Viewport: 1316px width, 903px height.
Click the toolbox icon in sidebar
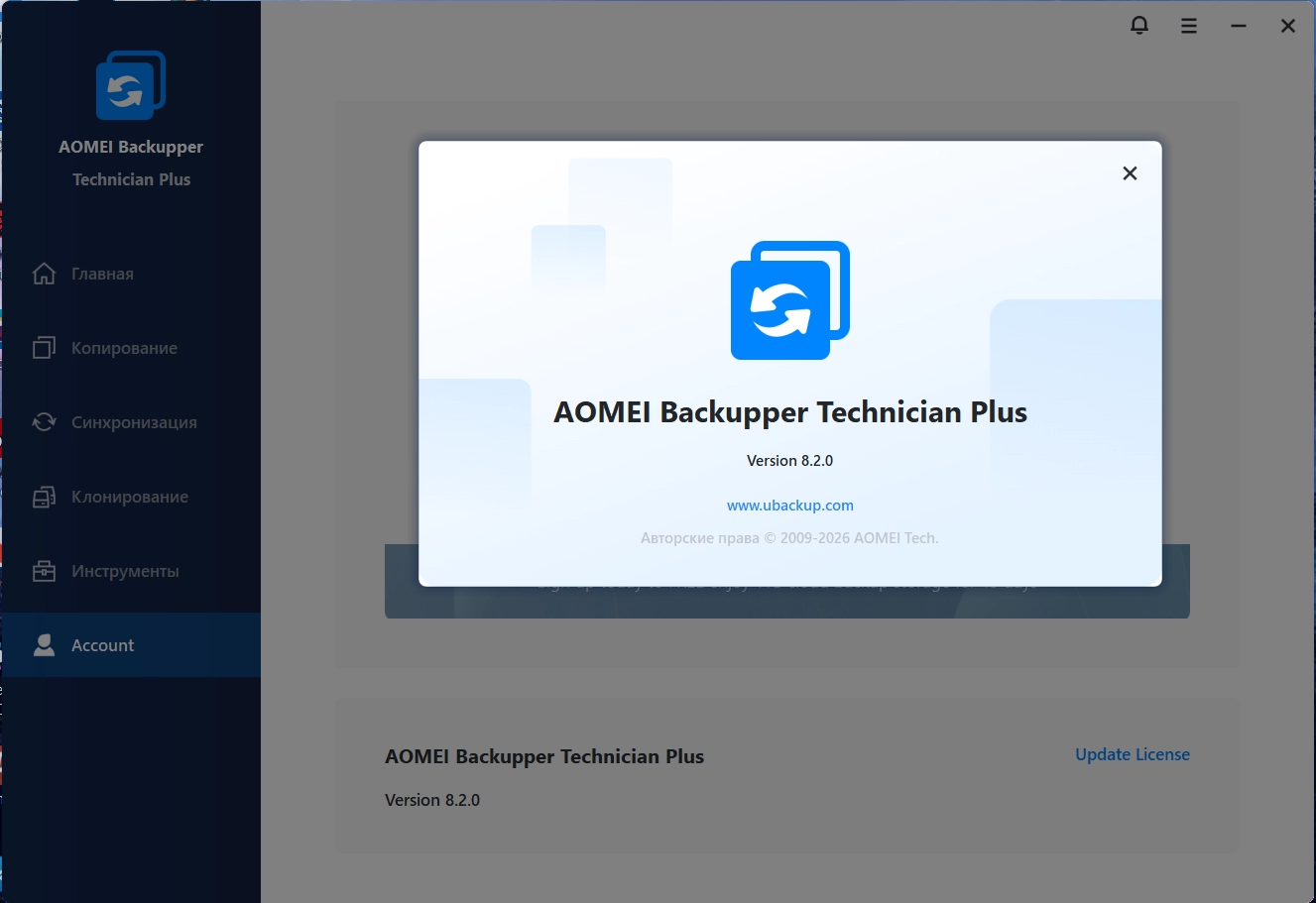pos(44,571)
